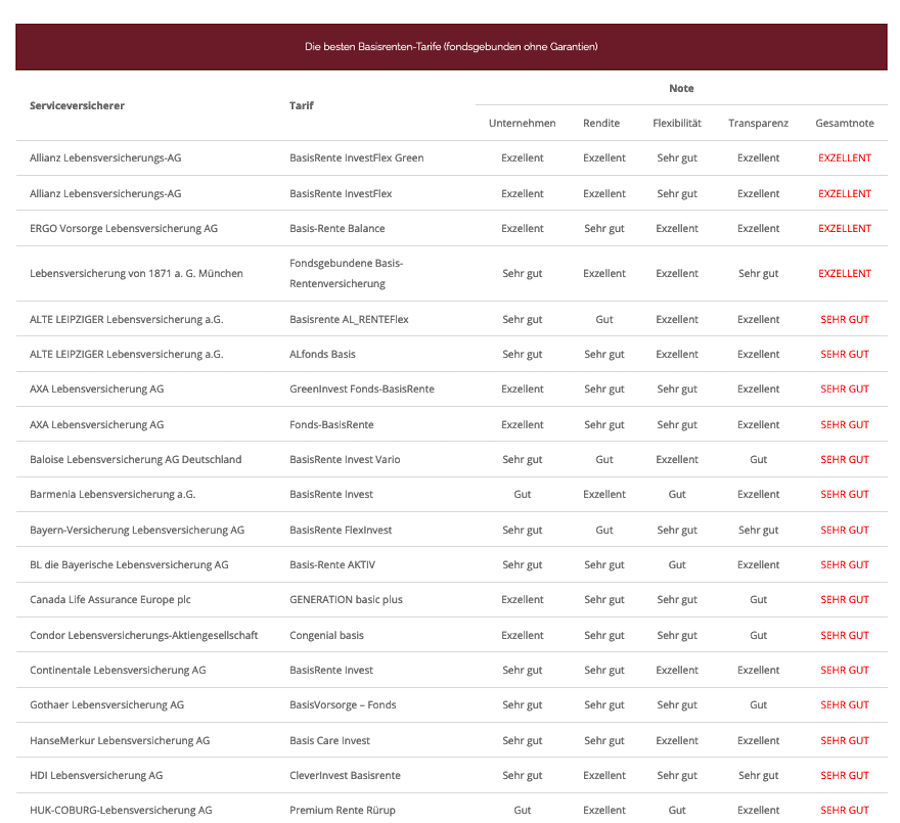Select insurer "BL die Bayerische Lebensversicherung AG"
This screenshot has height=823, width=900.
point(129,565)
